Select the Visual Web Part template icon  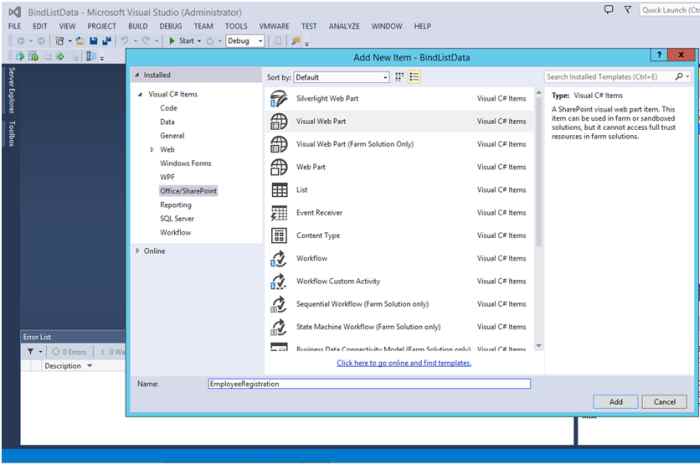click(x=279, y=121)
